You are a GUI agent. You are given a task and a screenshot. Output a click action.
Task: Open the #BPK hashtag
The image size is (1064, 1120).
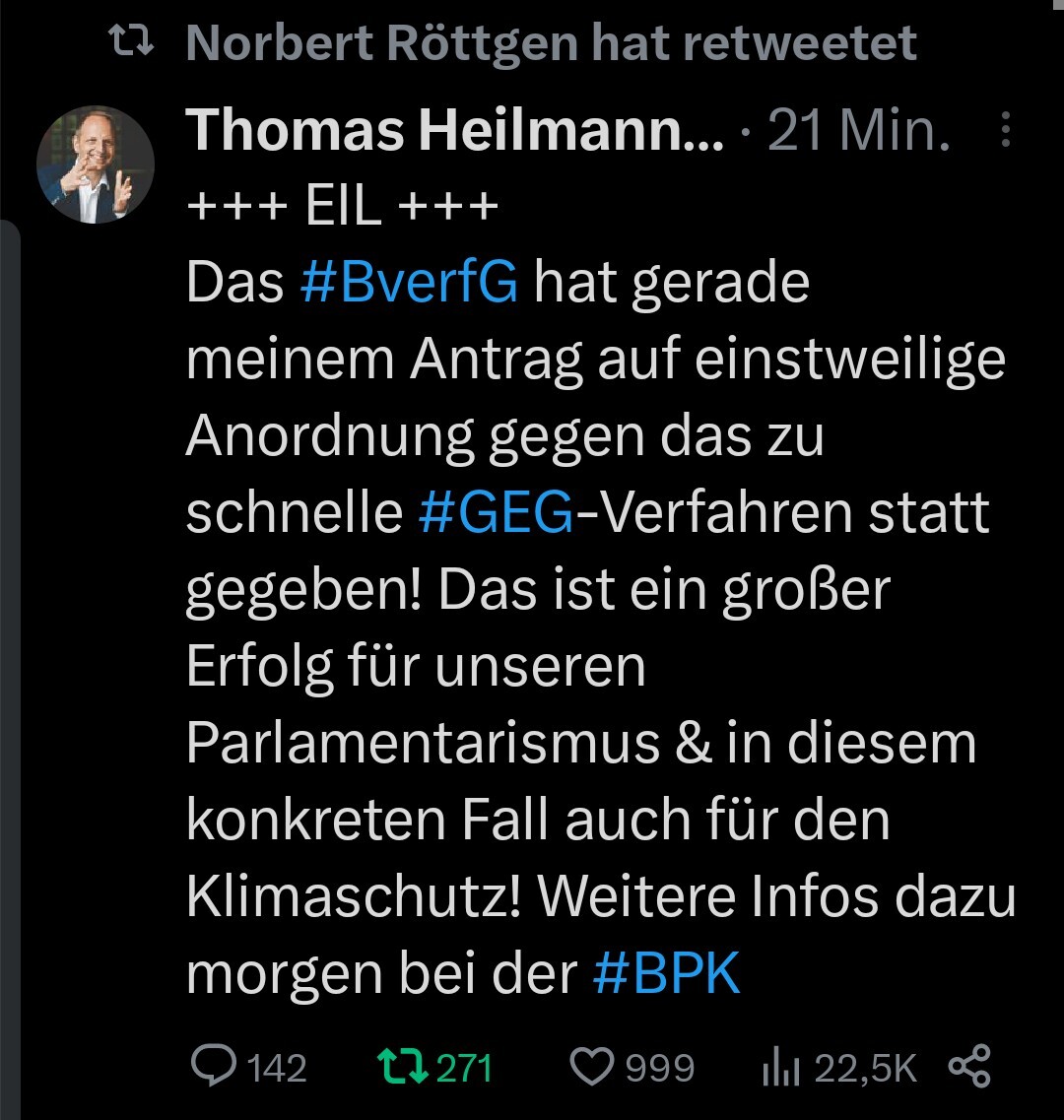[x=666, y=972]
